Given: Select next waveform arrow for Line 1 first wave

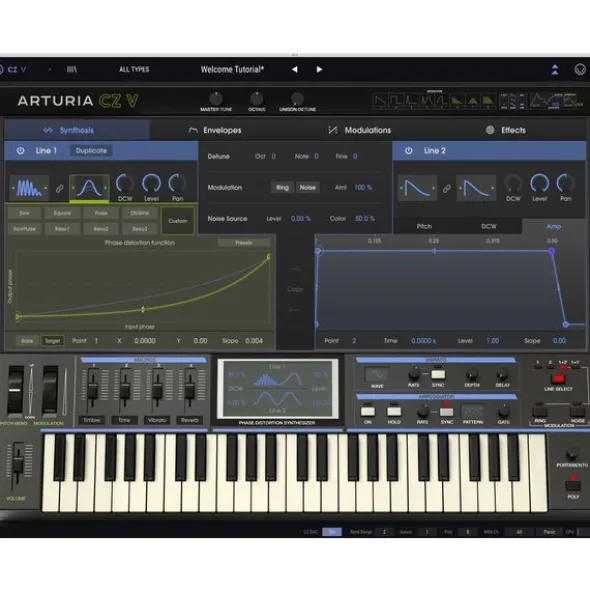Looking at the screenshot, I should (x=46, y=188).
